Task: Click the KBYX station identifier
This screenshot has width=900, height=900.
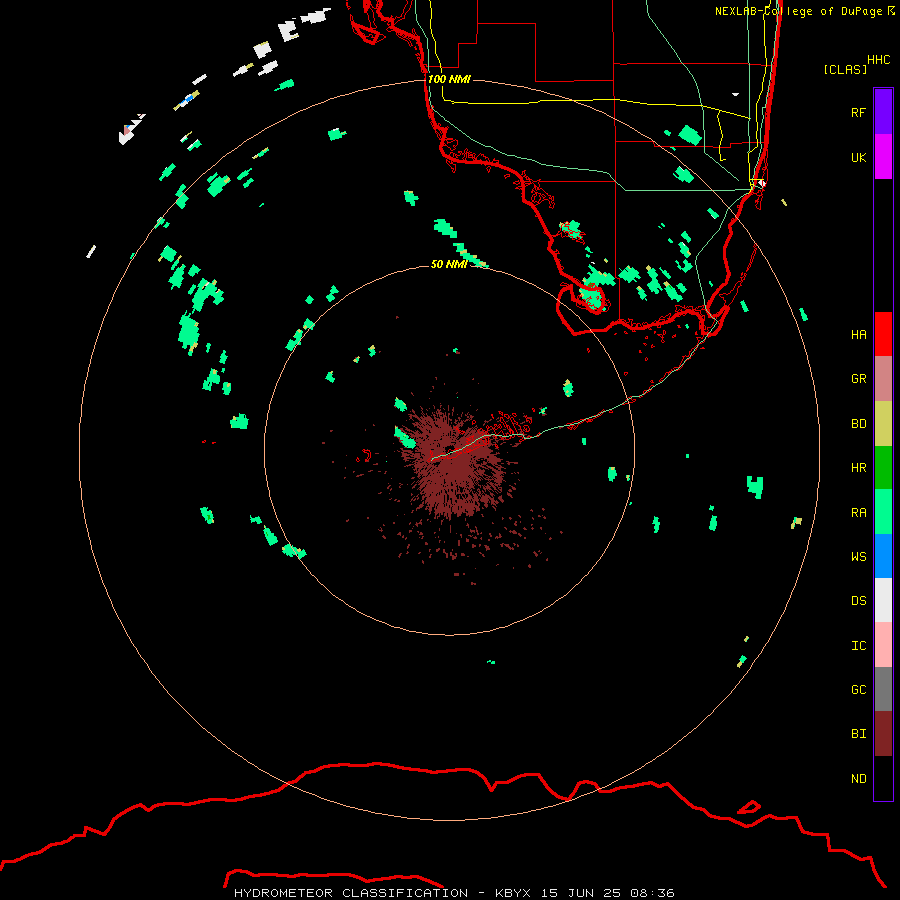Action: (513, 893)
